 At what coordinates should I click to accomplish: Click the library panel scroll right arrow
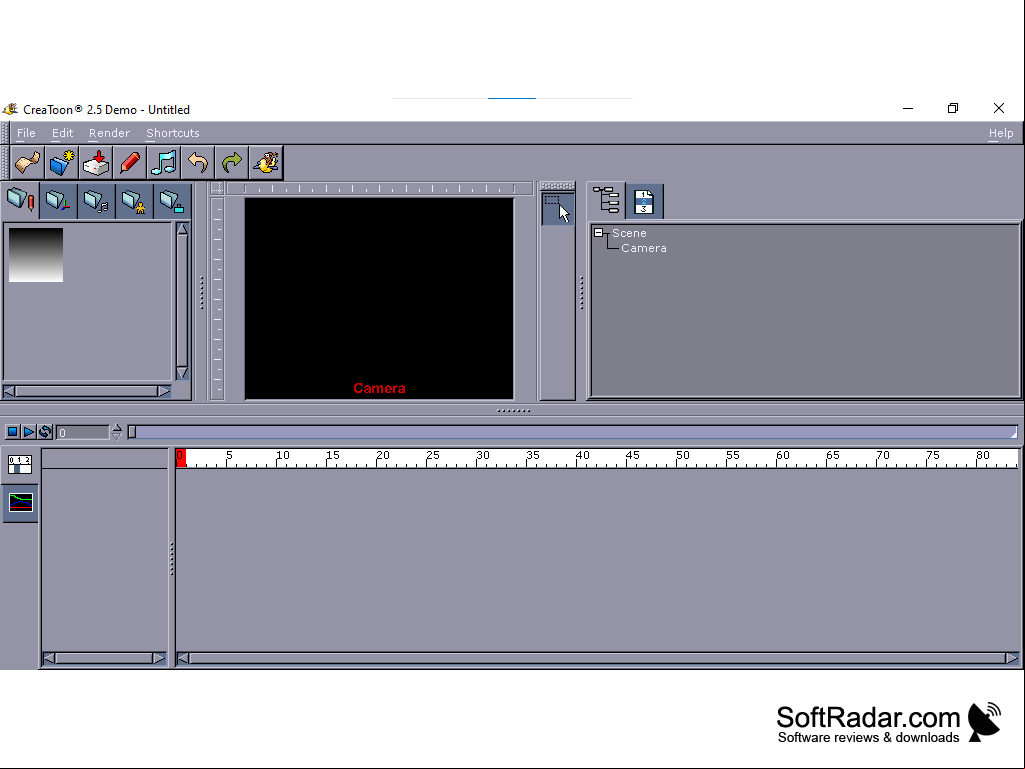(x=164, y=391)
